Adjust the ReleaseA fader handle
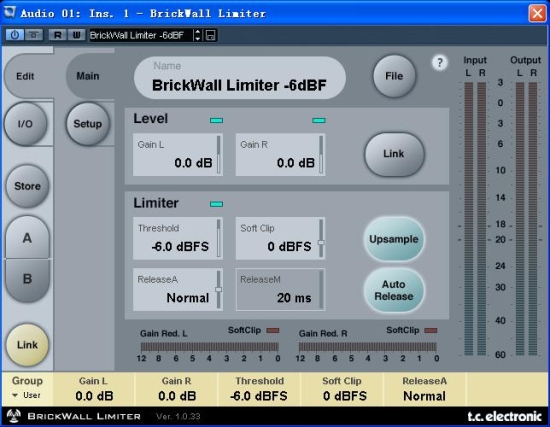 [x=219, y=289]
